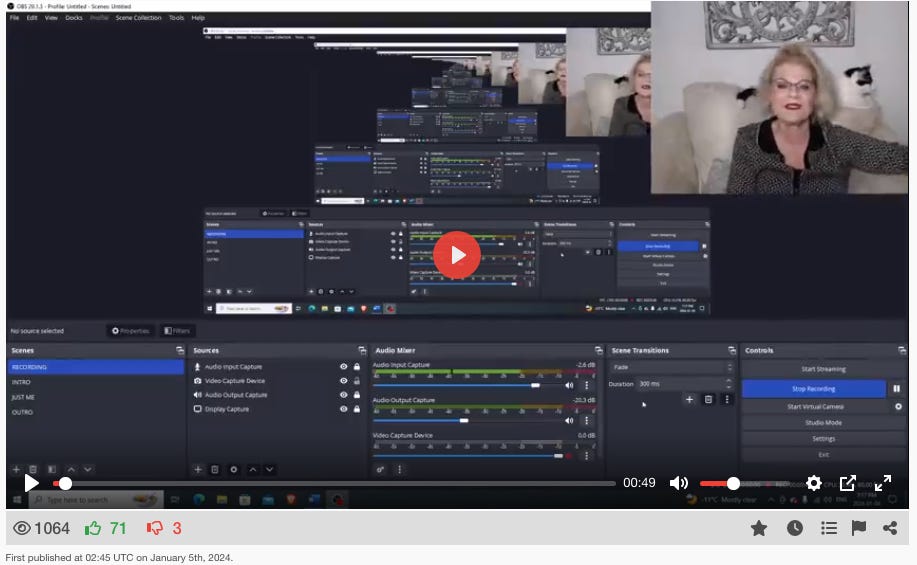Open options menu for Video Capture Device mixer
Viewport: 917px width, 565px height.
587,456
